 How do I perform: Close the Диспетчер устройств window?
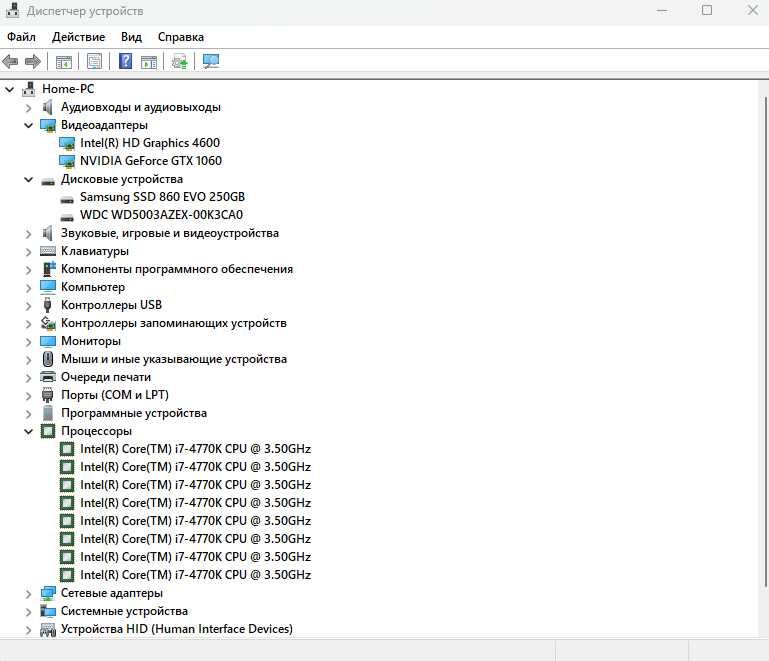coord(752,10)
